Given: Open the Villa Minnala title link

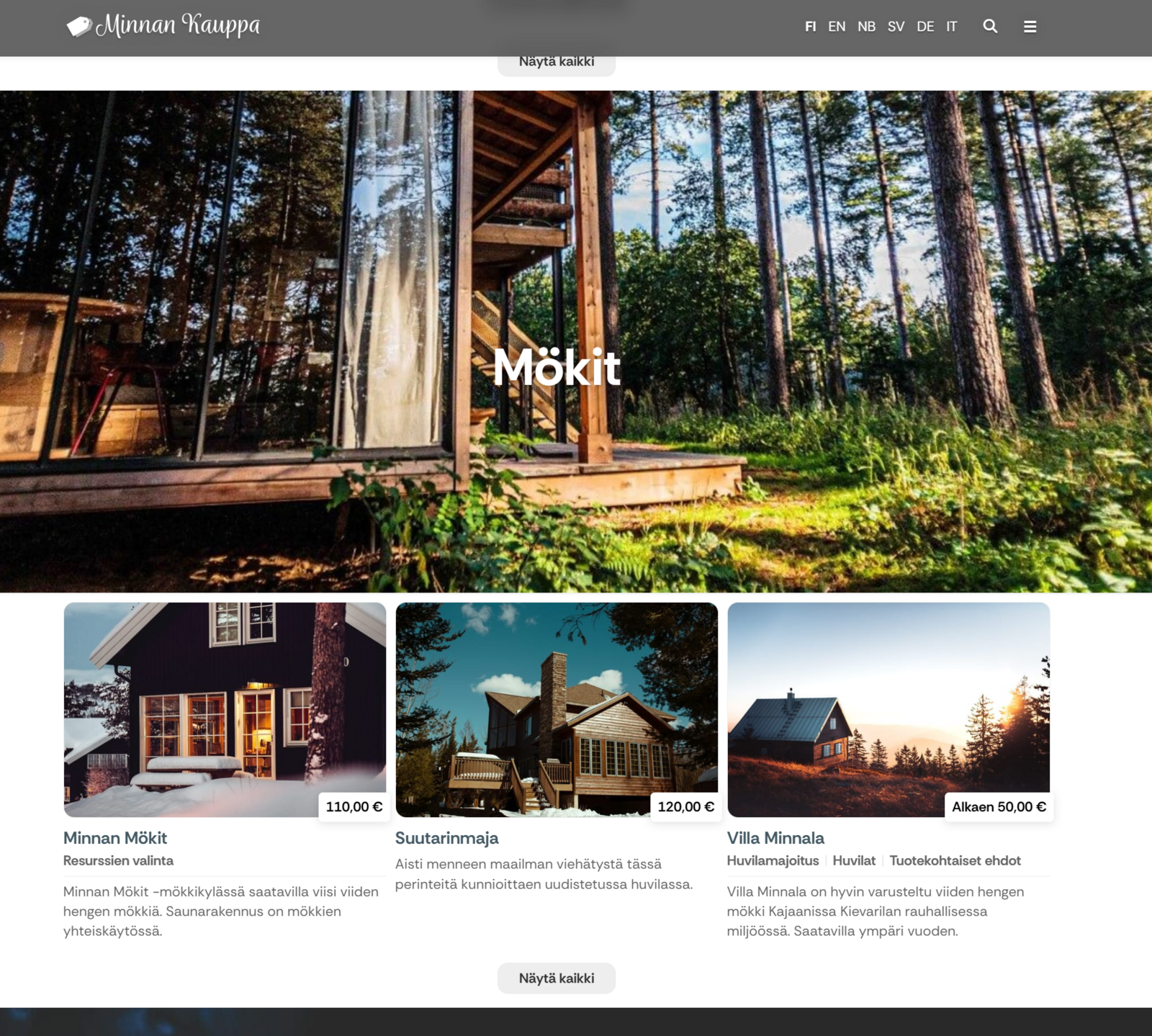Looking at the screenshot, I should click(775, 838).
